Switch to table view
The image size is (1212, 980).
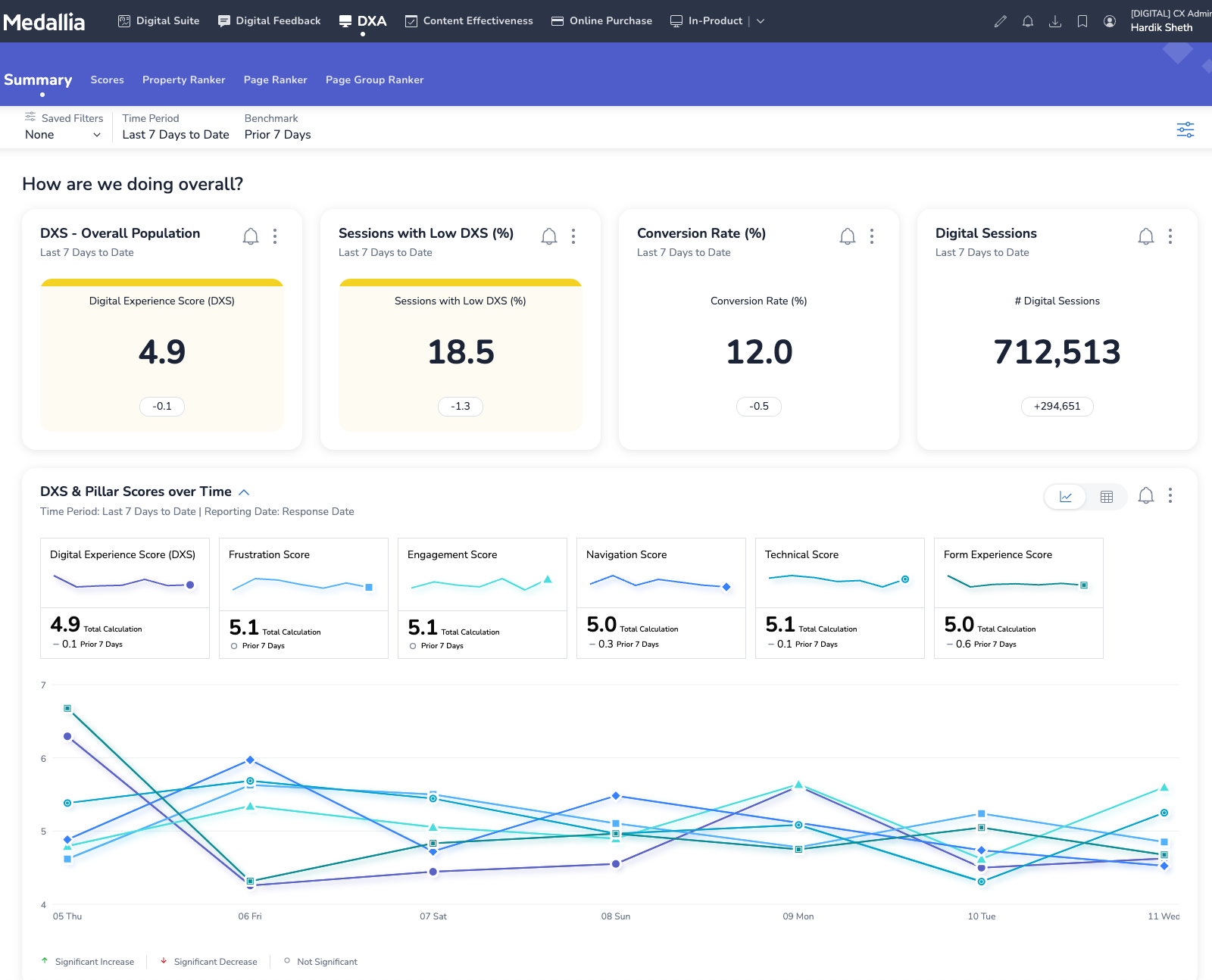tap(1106, 497)
